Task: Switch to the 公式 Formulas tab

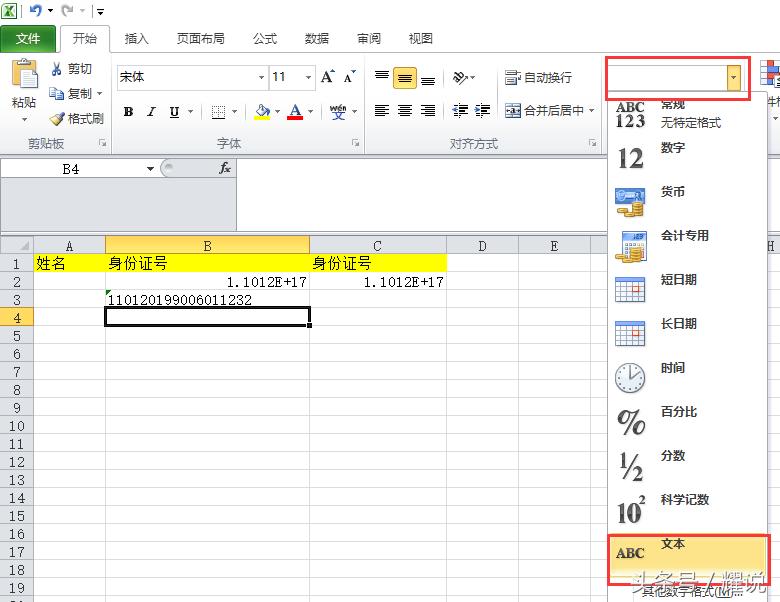Action: click(264, 39)
